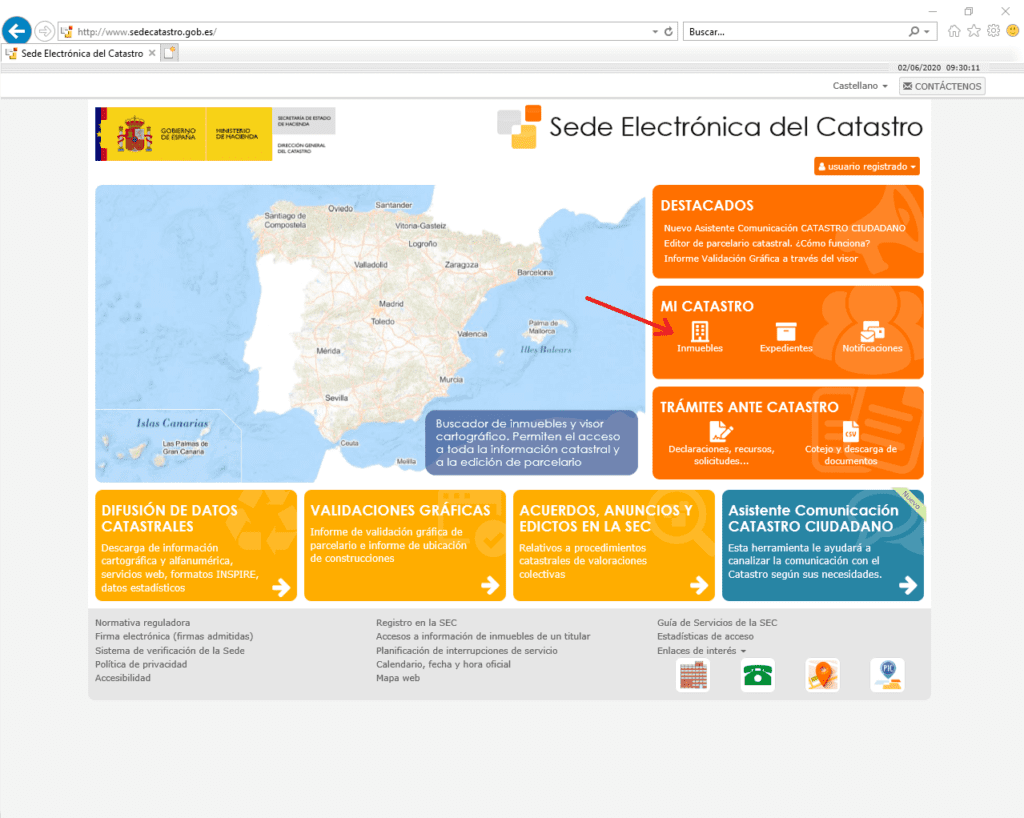Select the Sede Electrónica del Catastro browser tab

coord(80,53)
